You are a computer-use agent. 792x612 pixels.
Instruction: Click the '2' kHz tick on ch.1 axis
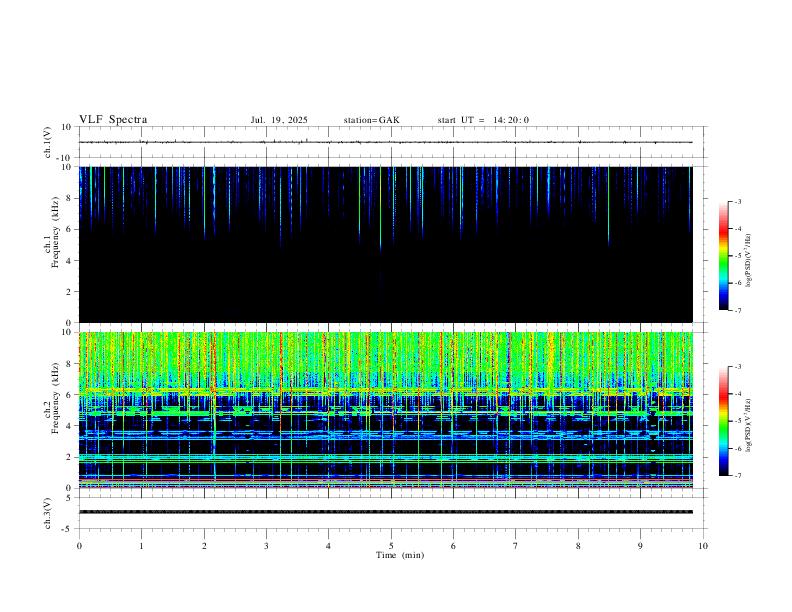tap(69, 291)
